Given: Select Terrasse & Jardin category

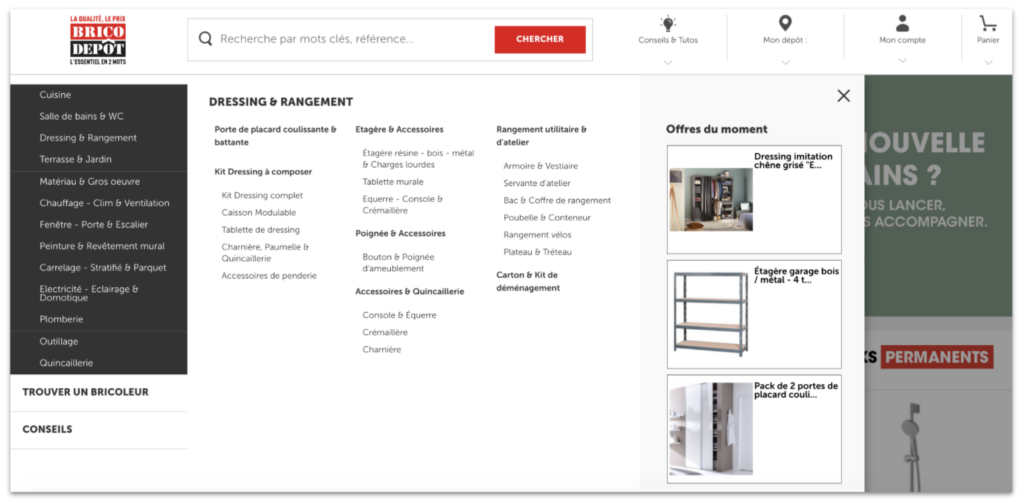Looking at the screenshot, I should pos(75,159).
